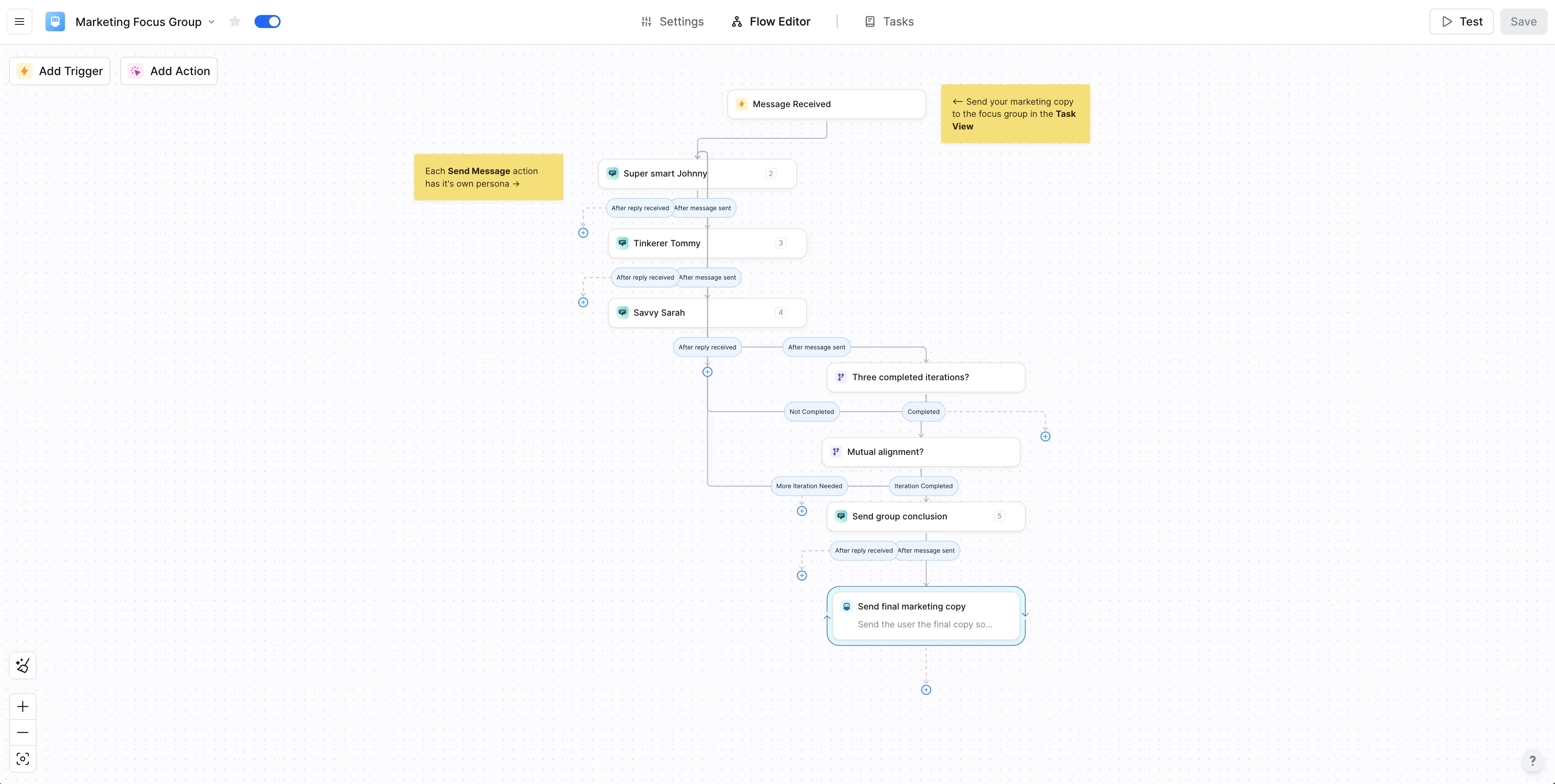This screenshot has height=784, width=1555.
Task: Open the hamburger menu
Action: 19,22
